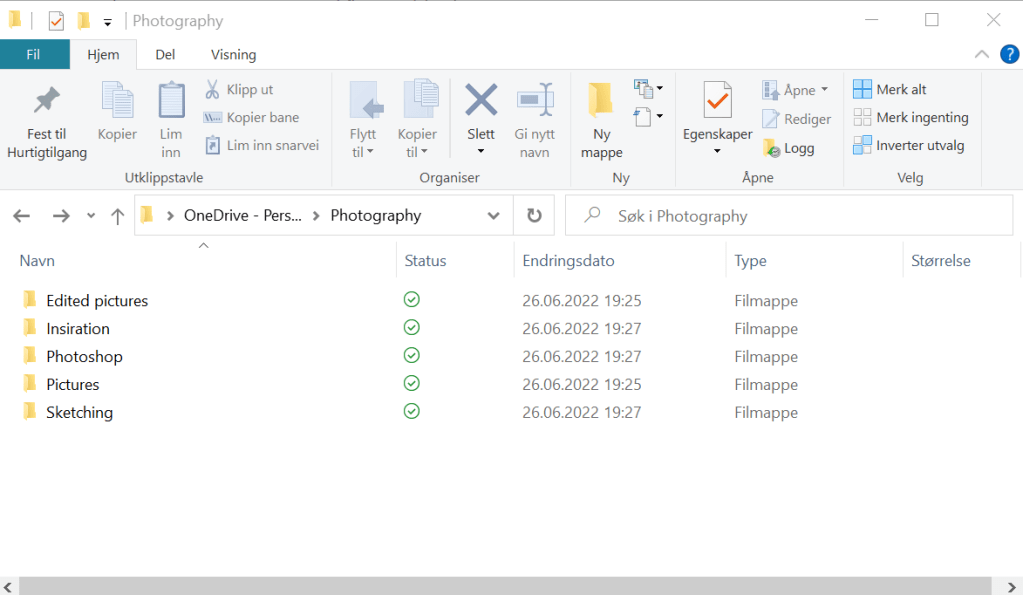Open the Fil menu tab
The height and width of the screenshot is (595, 1023).
(x=33, y=55)
